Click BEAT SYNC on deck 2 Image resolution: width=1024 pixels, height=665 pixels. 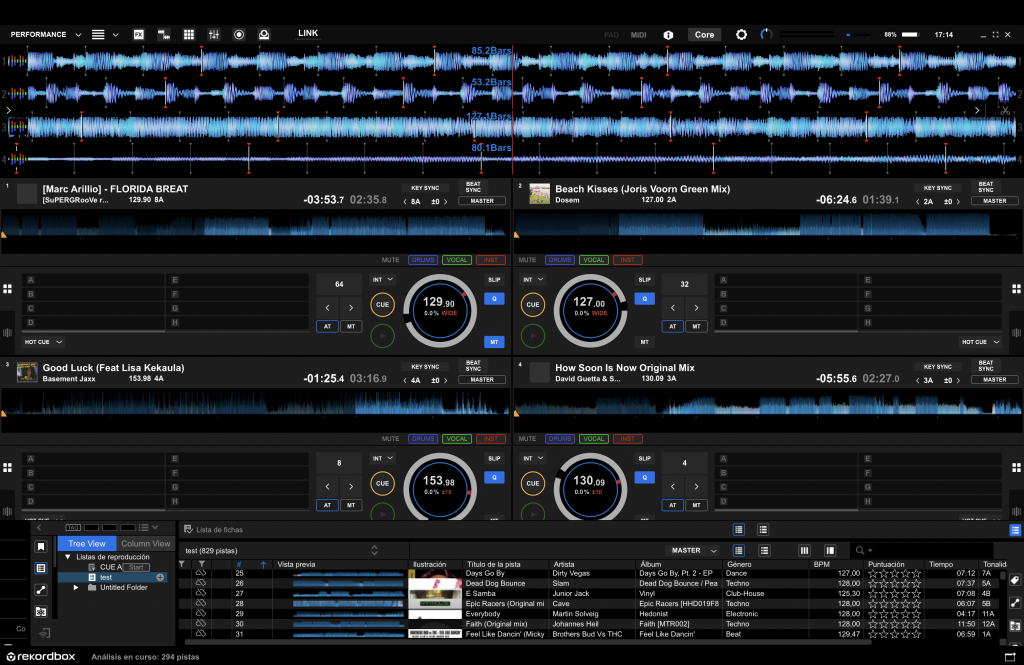click(x=987, y=187)
